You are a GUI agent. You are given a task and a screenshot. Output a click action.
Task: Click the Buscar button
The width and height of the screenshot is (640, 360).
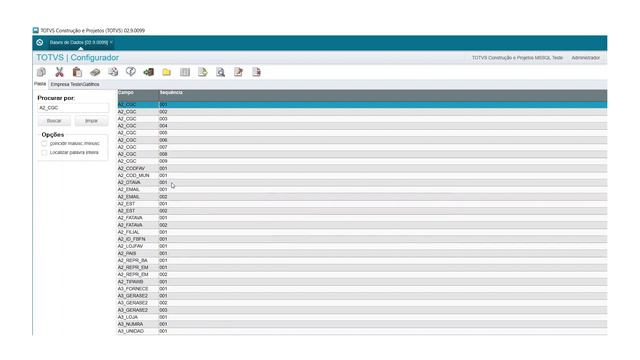[x=54, y=121]
